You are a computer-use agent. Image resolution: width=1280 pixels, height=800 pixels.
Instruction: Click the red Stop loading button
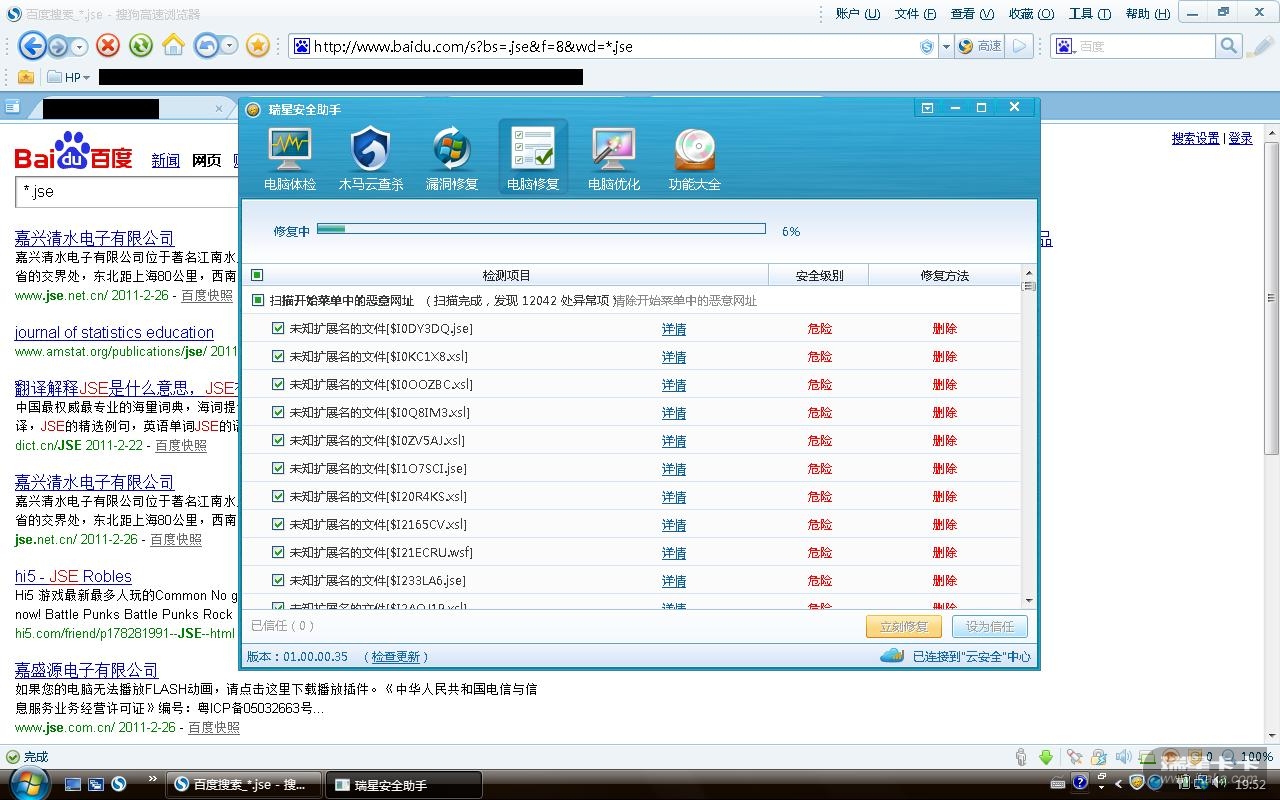pos(108,45)
